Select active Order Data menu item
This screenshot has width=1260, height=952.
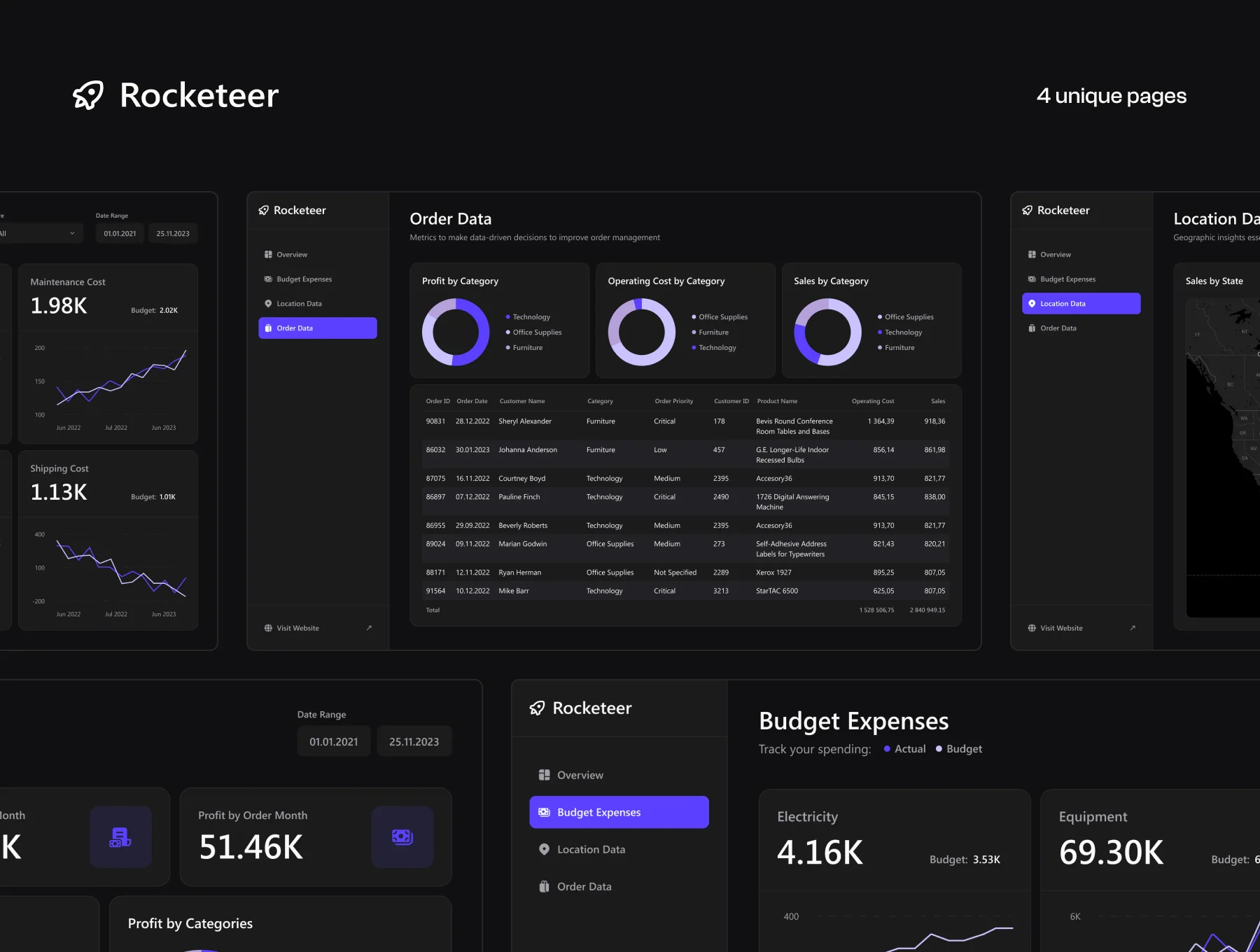(x=318, y=328)
